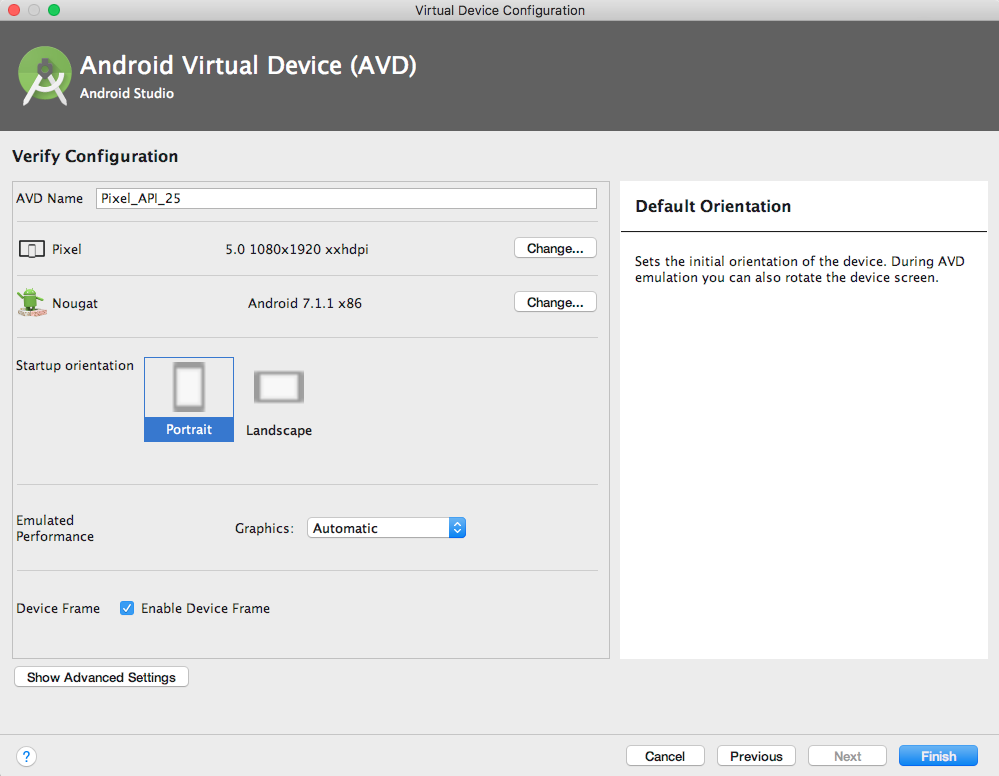Change the Pixel hardware device
This screenshot has height=776, width=999.
pyautogui.click(x=555, y=248)
